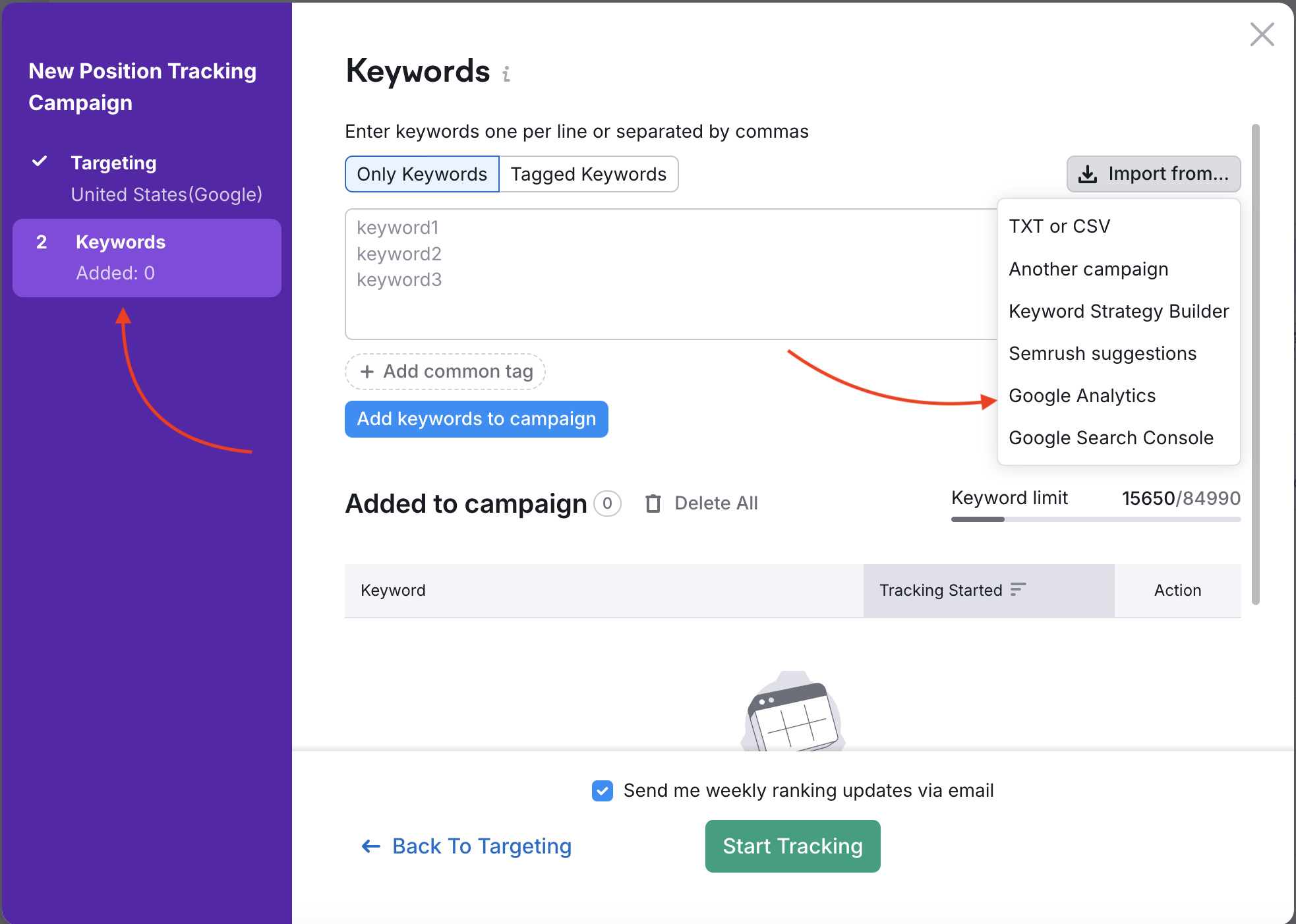Select Google Analytics import option
This screenshot has width=1296, height=924.
[1082, 395]
